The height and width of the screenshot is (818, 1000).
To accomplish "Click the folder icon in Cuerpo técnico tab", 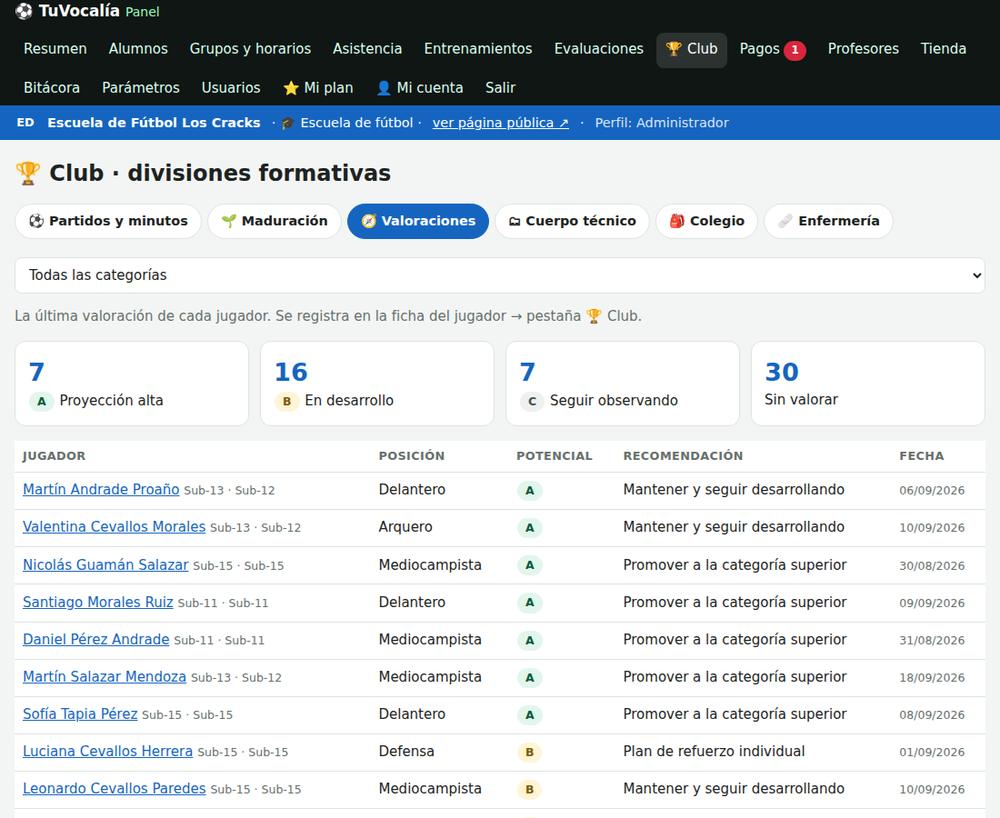I will [514, 221].
